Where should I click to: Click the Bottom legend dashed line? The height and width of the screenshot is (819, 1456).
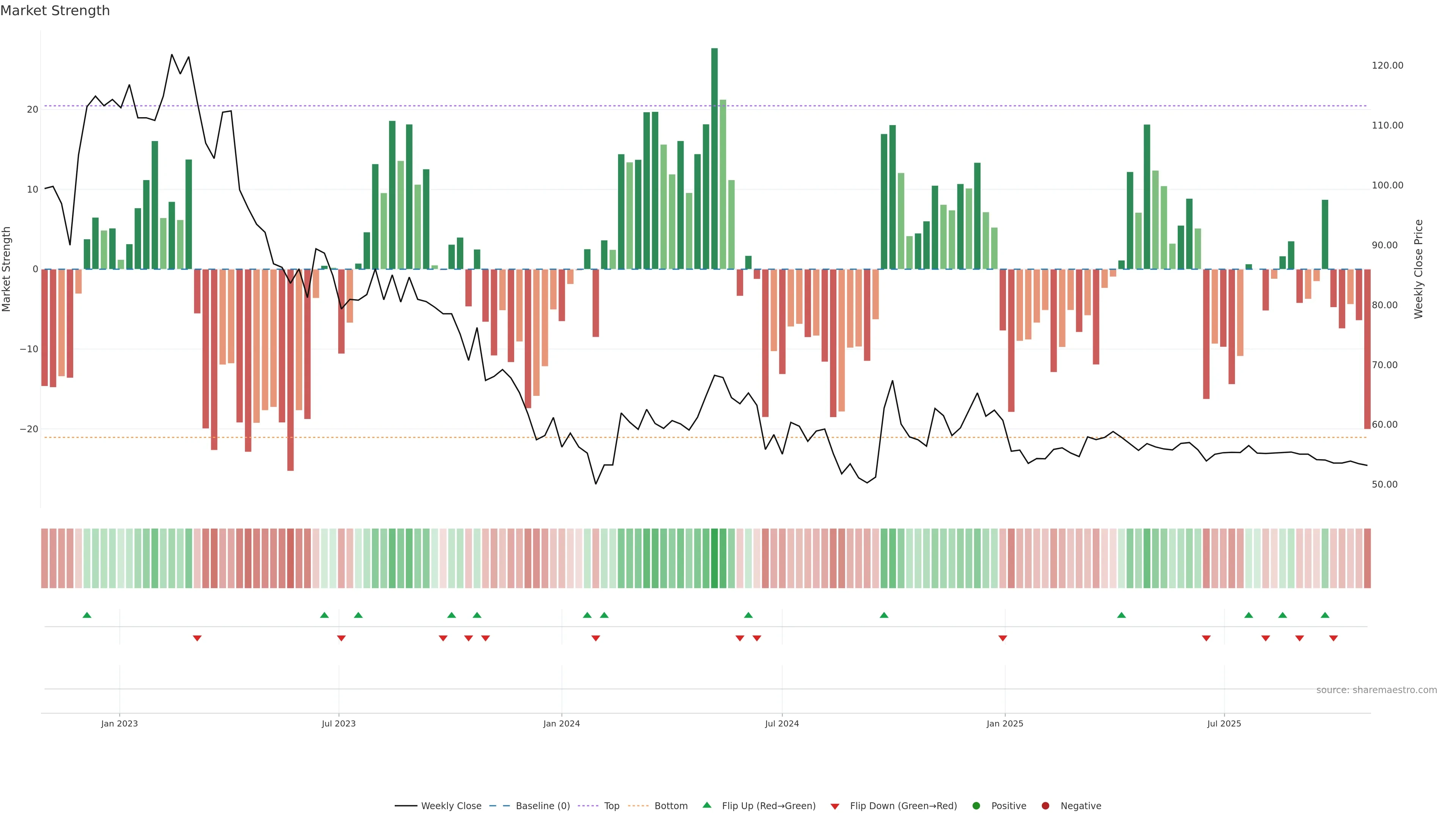pos(638,806)
